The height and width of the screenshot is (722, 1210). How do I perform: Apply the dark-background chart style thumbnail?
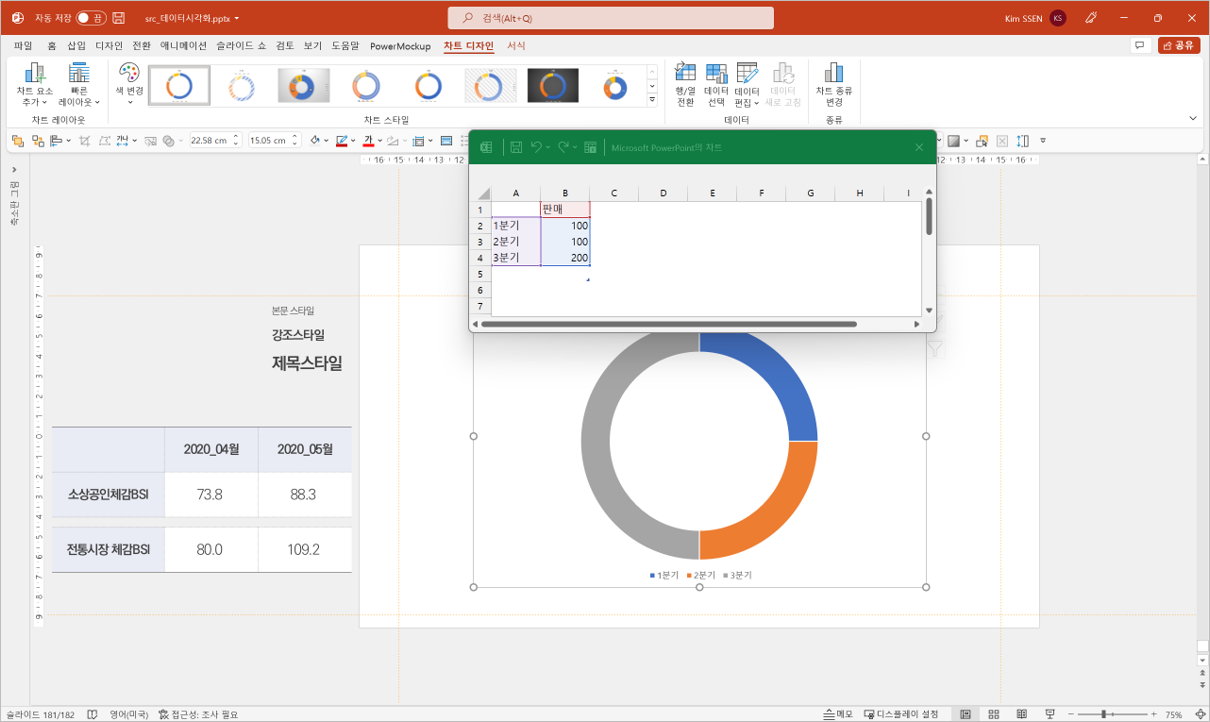click(553, 86)
